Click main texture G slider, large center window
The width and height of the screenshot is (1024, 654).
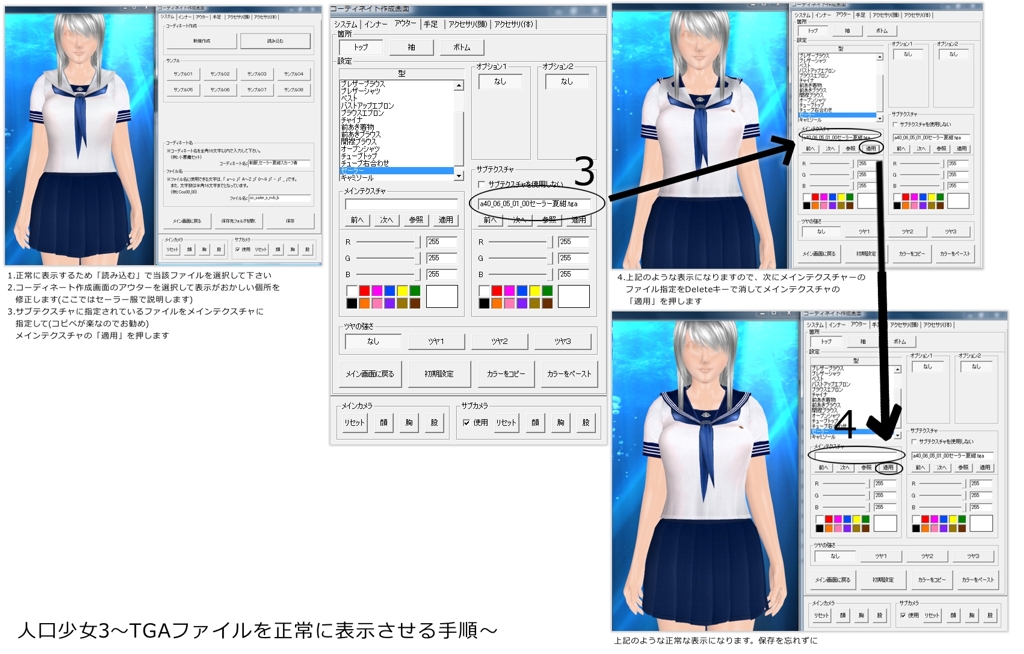tap(387, 259)
